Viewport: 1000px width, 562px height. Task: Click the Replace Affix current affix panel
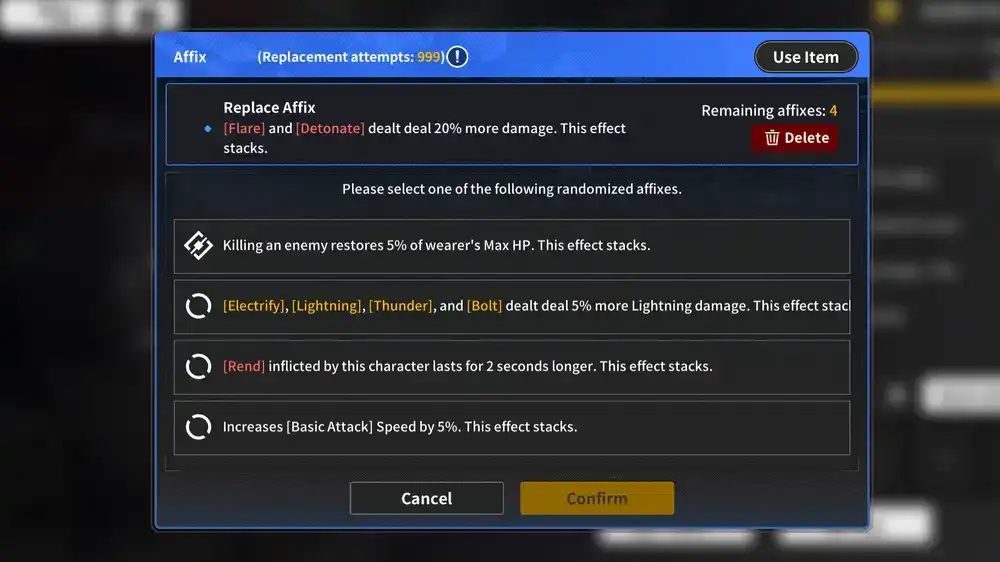[x=511, y=124]
